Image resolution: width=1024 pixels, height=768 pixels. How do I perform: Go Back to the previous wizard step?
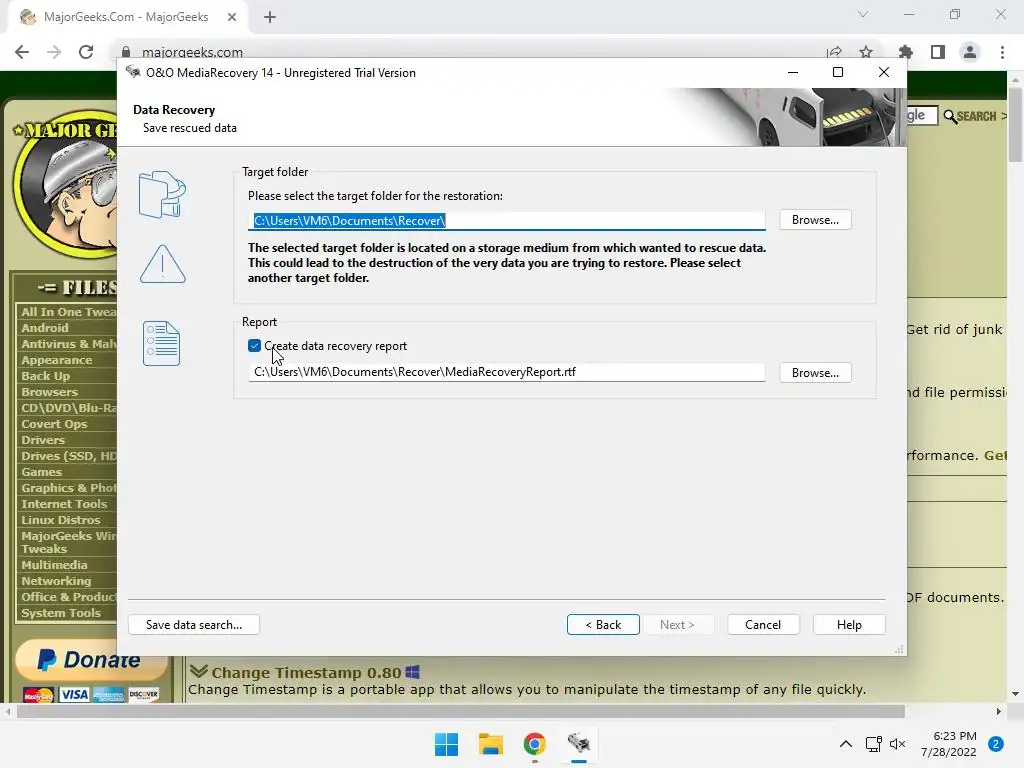pyautogui.click(x=603, y=625)
